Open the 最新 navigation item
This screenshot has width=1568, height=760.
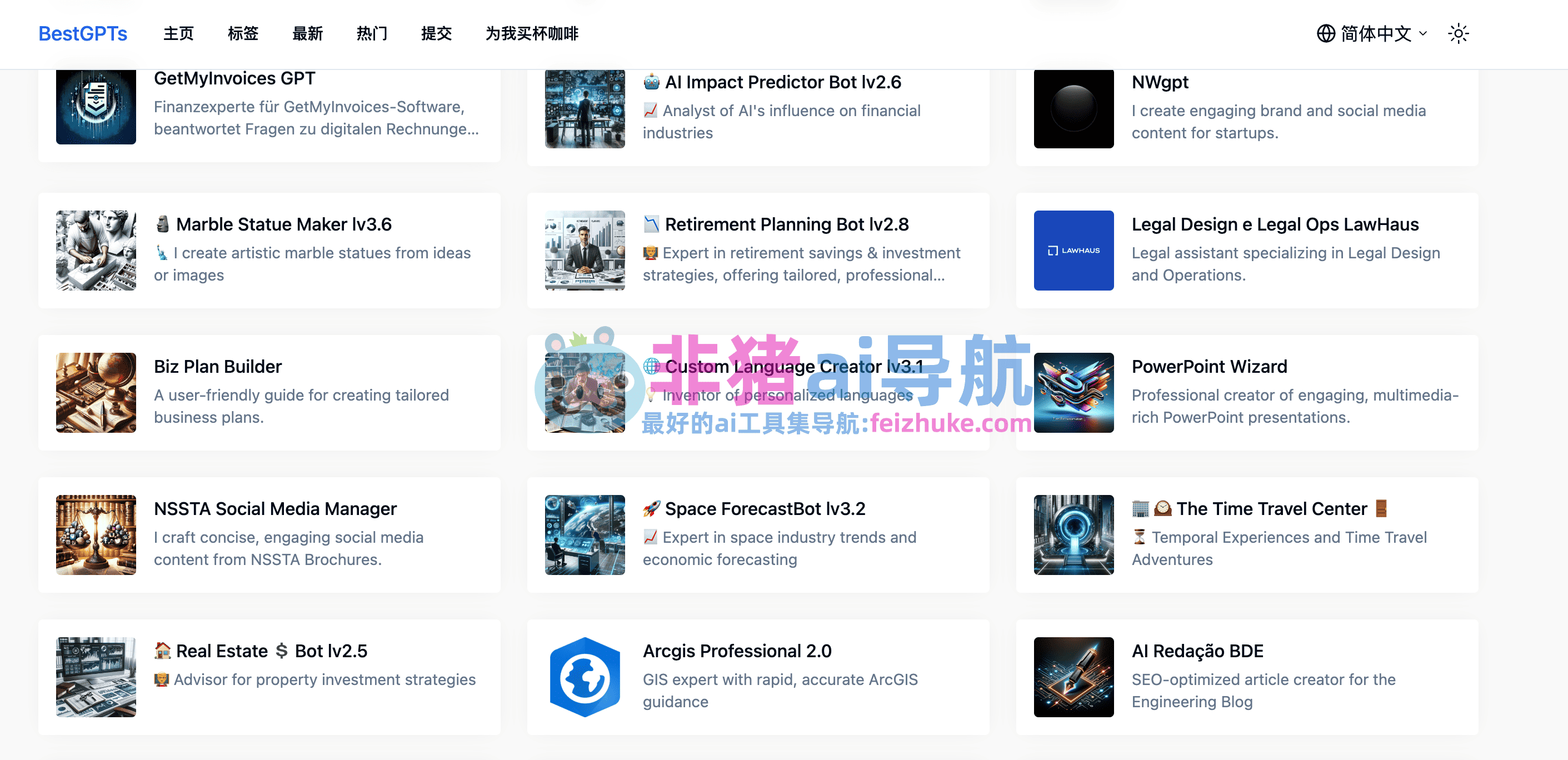(307, 33)
